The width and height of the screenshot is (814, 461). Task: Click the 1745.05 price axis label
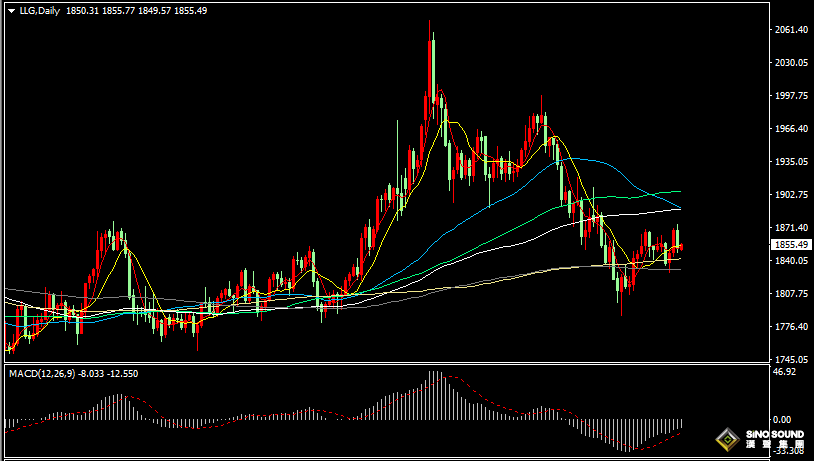[791, 359]
